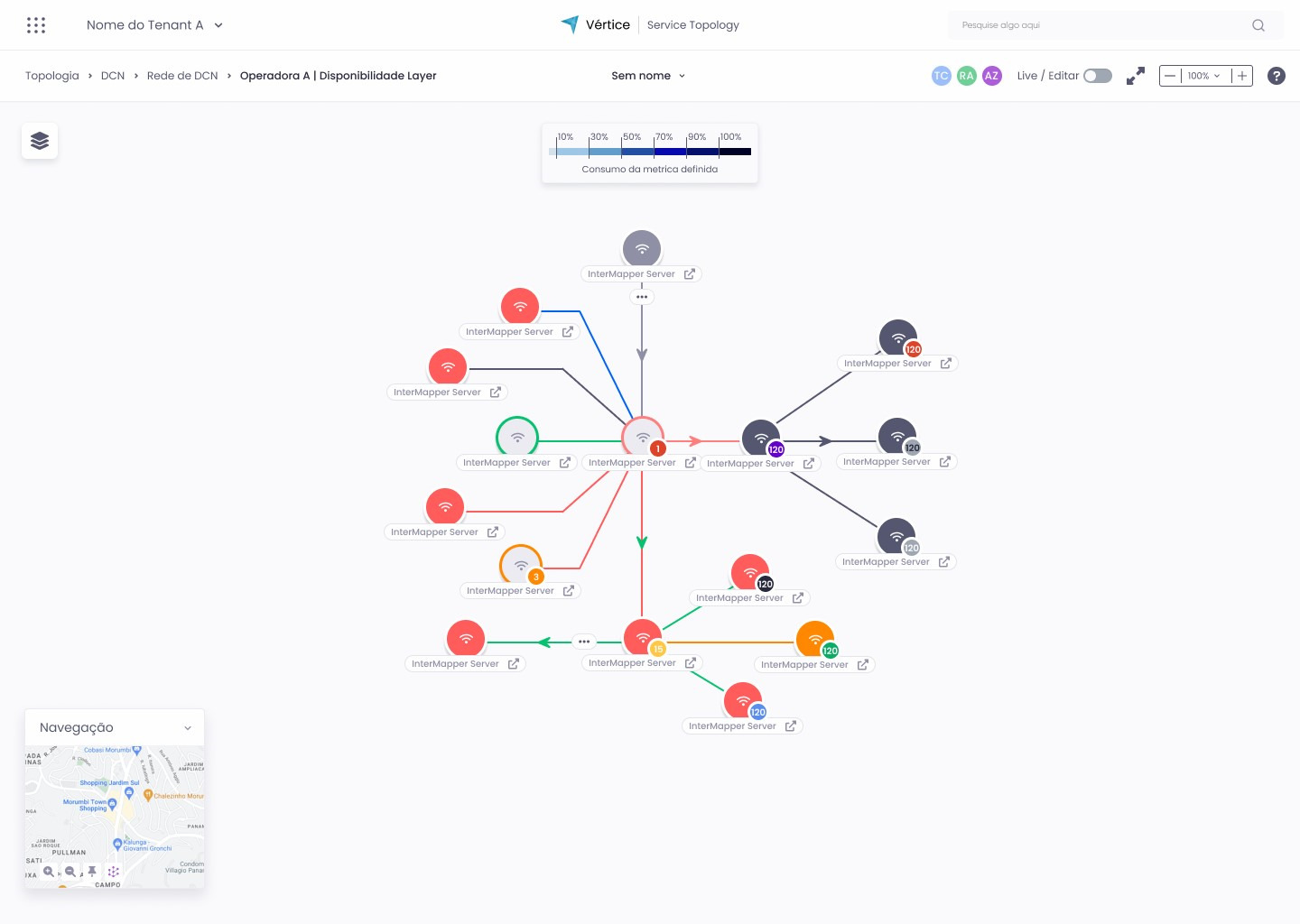This screenshot has width=1300, height=924.
Task: Select the orange node with green 120 badge
Action: point(815,640)
